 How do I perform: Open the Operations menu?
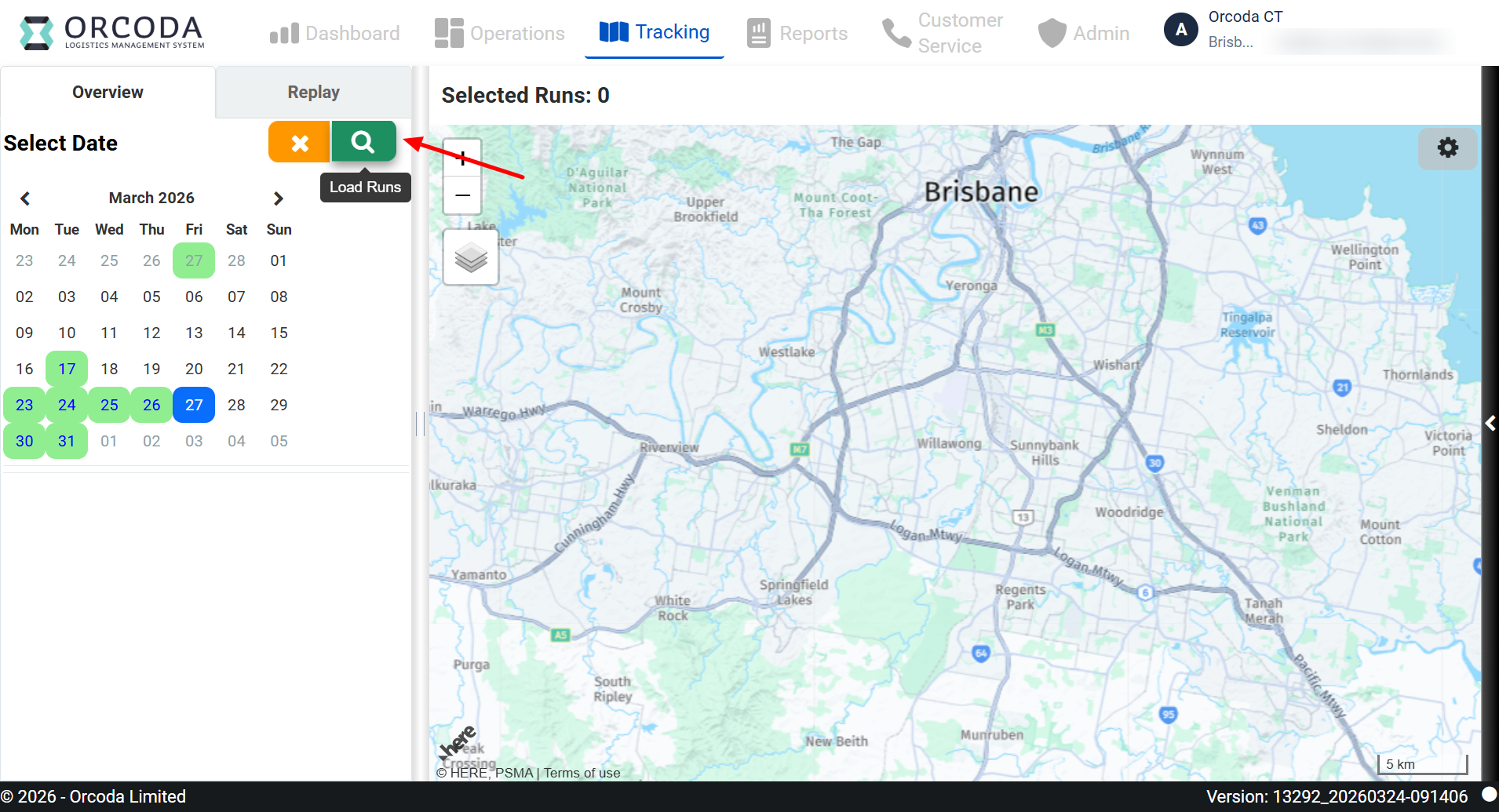pyautogui.click(x=500, y=33)
